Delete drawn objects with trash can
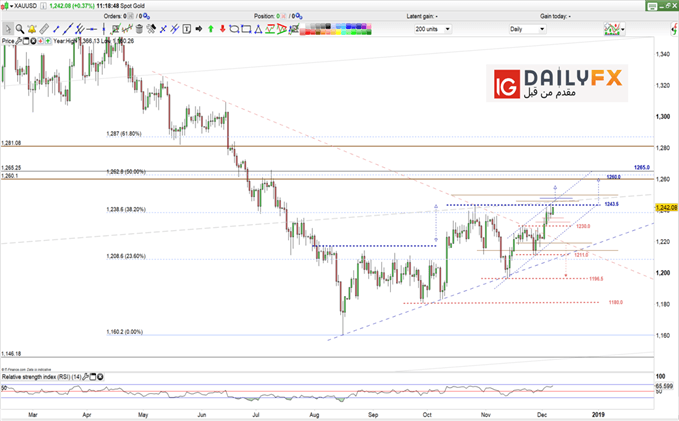Image resolution: width=679 pixels, height=421 pixels. pos(139,29)
